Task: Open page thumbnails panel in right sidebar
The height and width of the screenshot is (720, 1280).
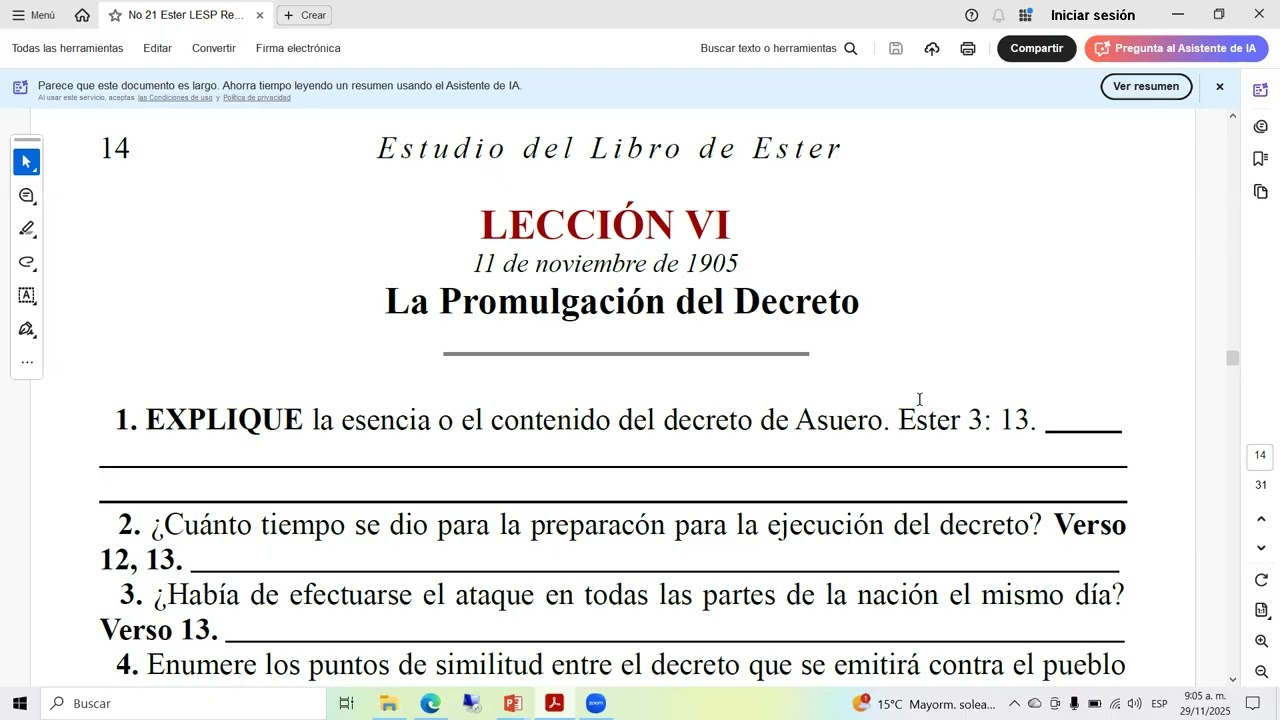Action: 1261,191
